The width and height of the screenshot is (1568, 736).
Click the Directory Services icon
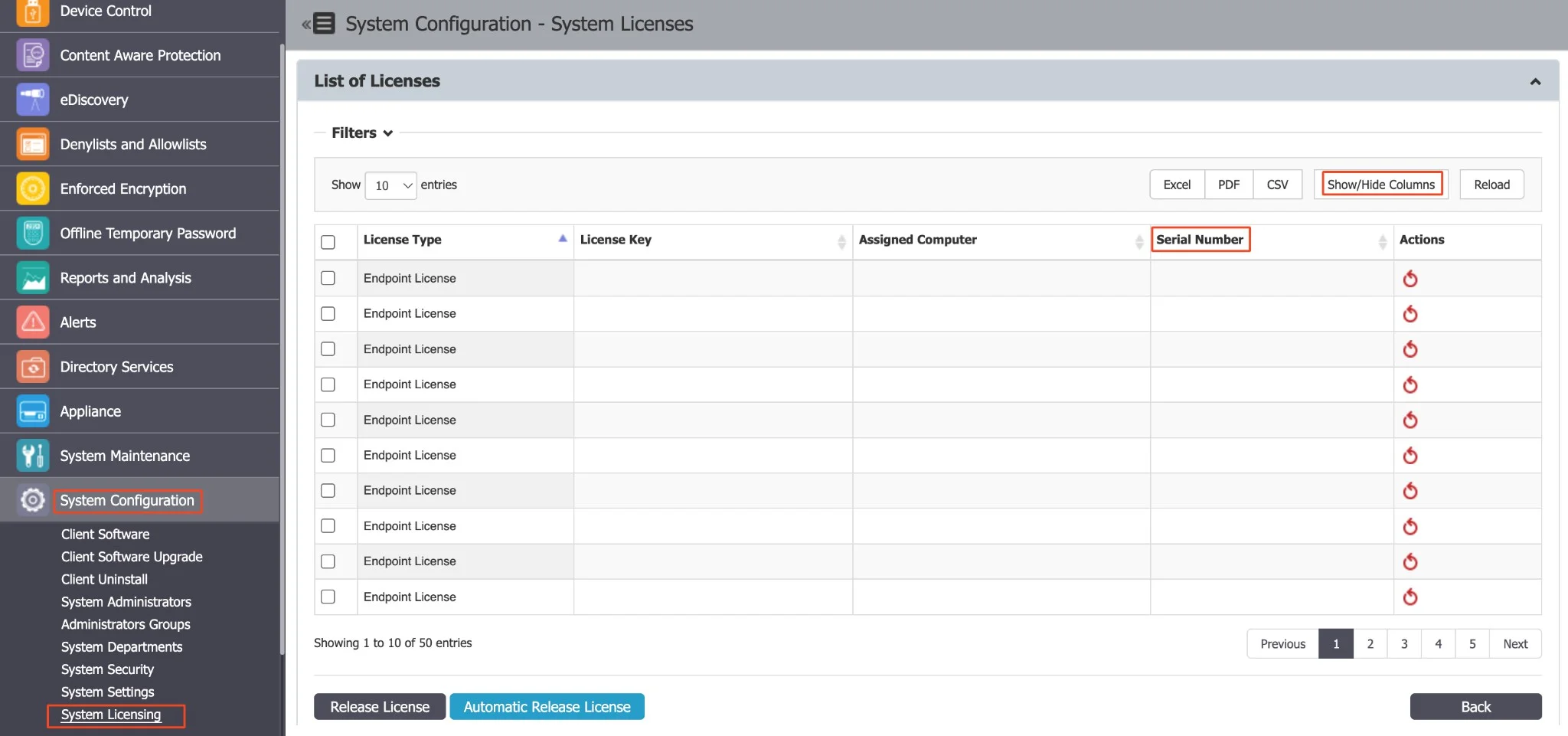[x=32, y=366]
